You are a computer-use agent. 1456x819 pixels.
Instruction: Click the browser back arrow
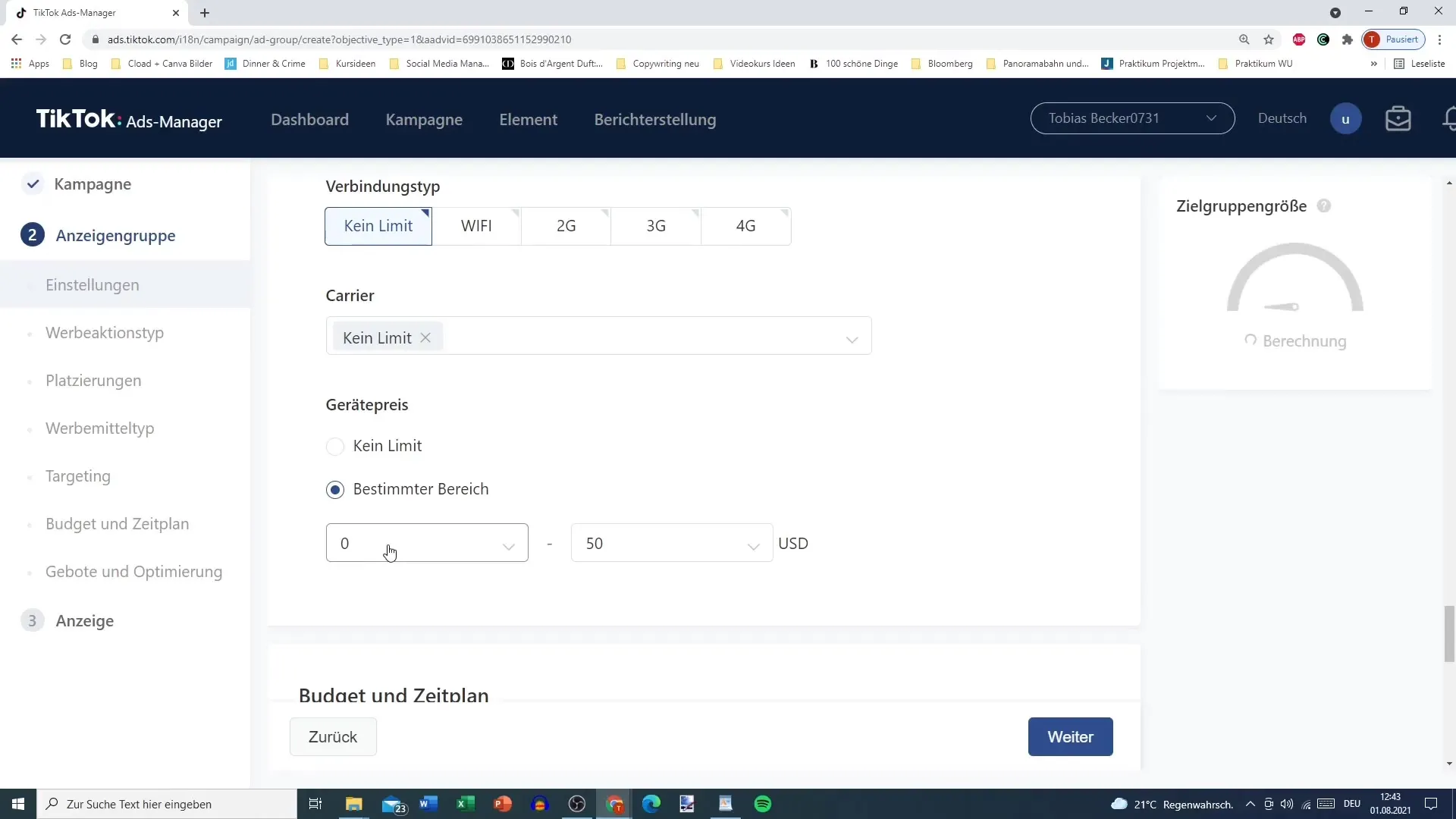pyautogui.click(x=17, y=39)
